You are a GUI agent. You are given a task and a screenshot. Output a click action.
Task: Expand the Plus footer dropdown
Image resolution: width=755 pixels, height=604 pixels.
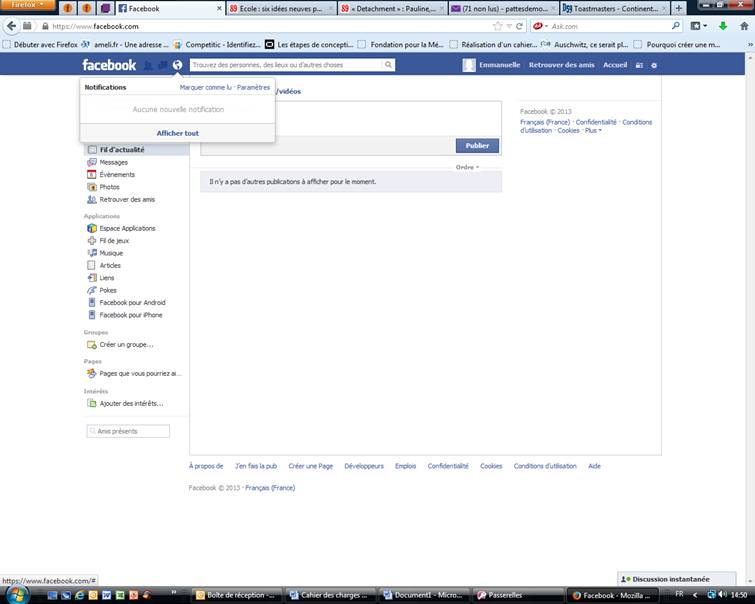(x=593, y=131)
